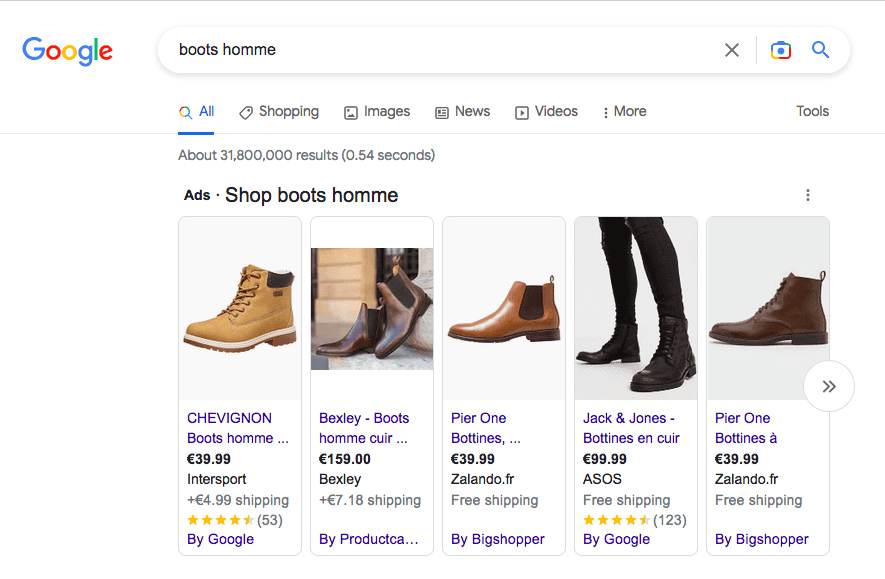Open search by image camera icon

coord(781,50)
